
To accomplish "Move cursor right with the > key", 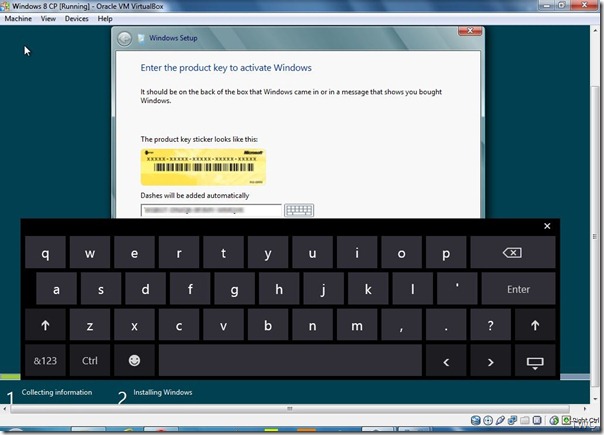I will [490, 361].
